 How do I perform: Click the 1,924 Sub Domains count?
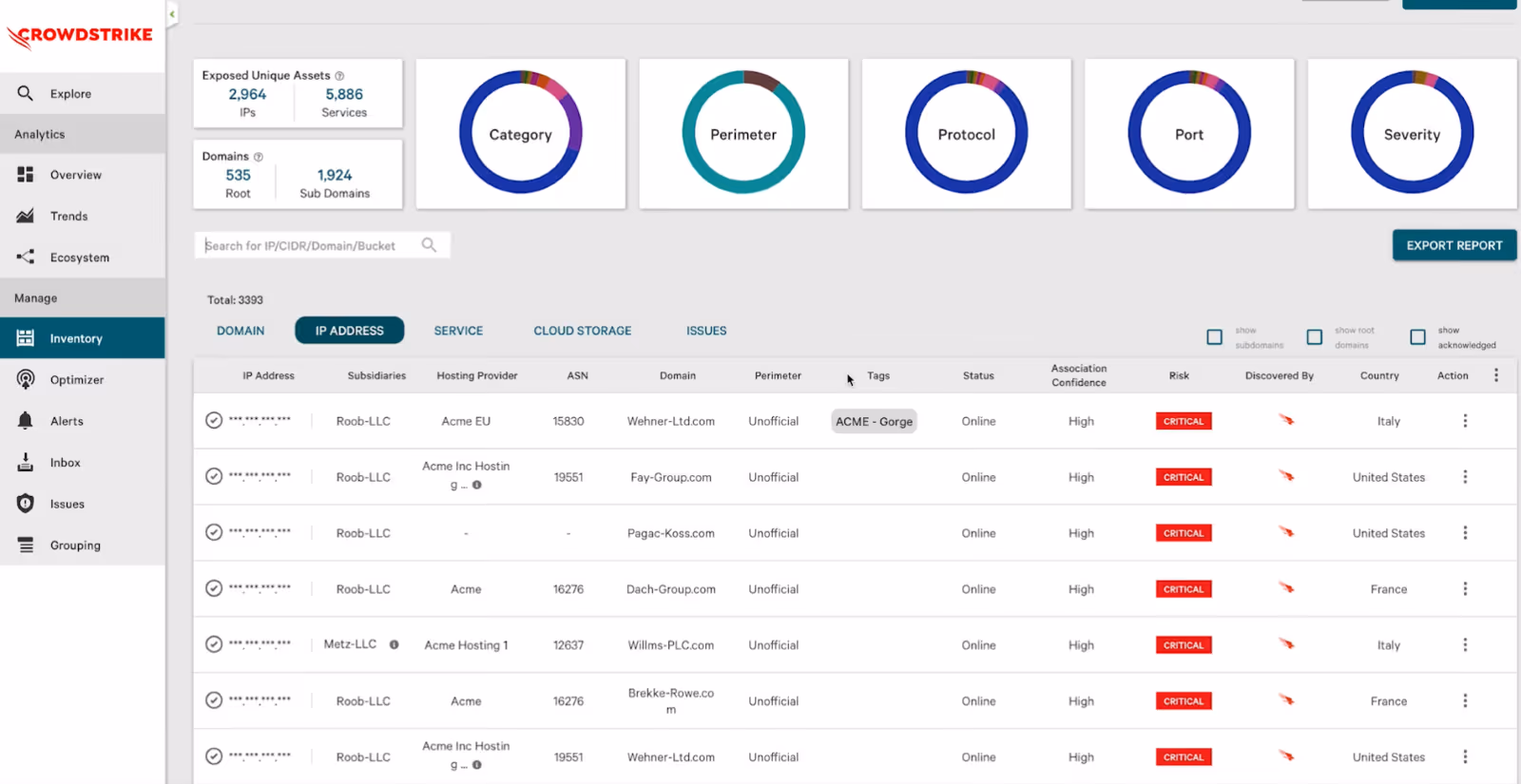point(335,175)
